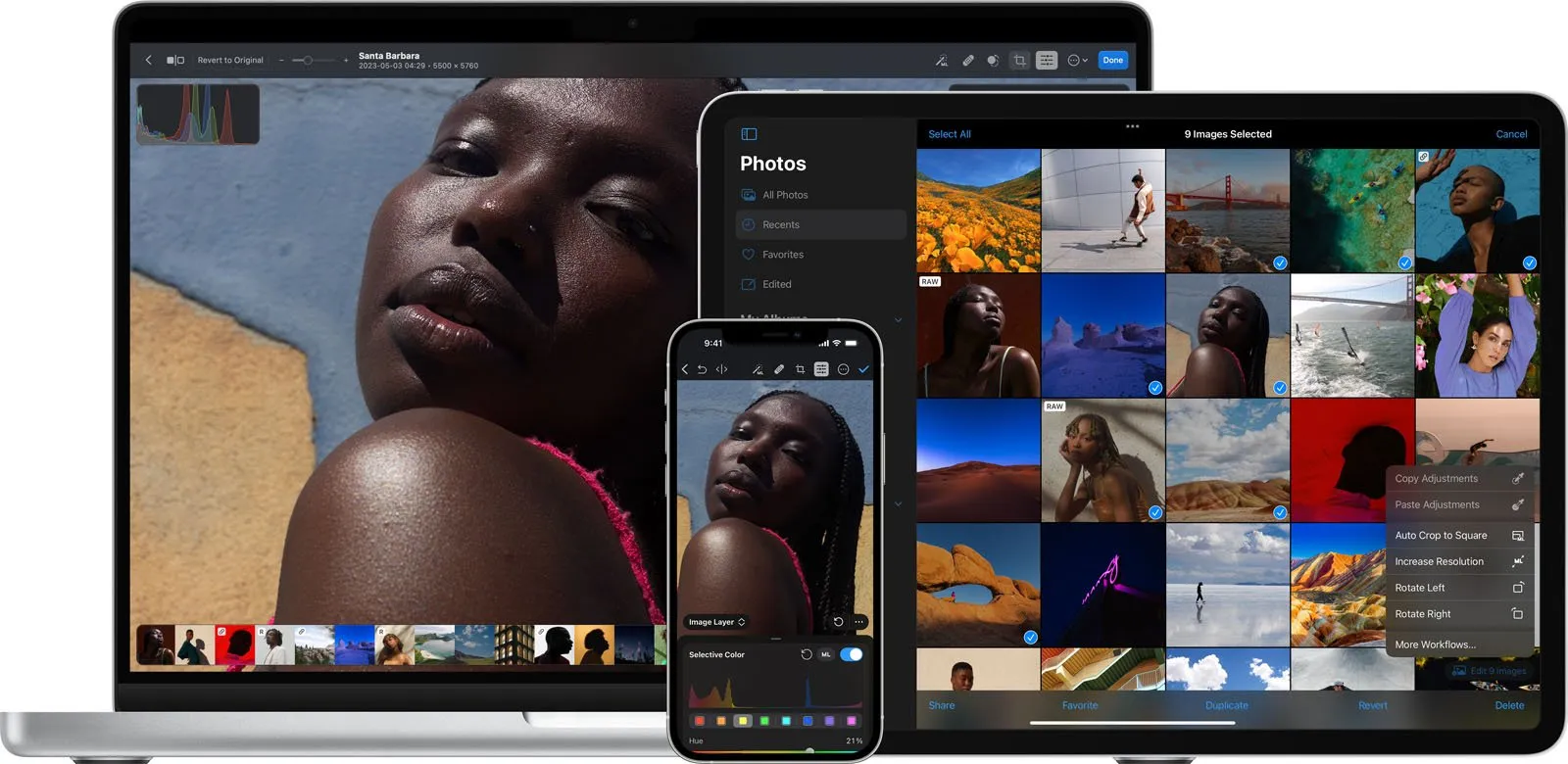
Task: Open the three-dot menu next to Image Layer
Action: pyautogui.click(x=859, y=622)
